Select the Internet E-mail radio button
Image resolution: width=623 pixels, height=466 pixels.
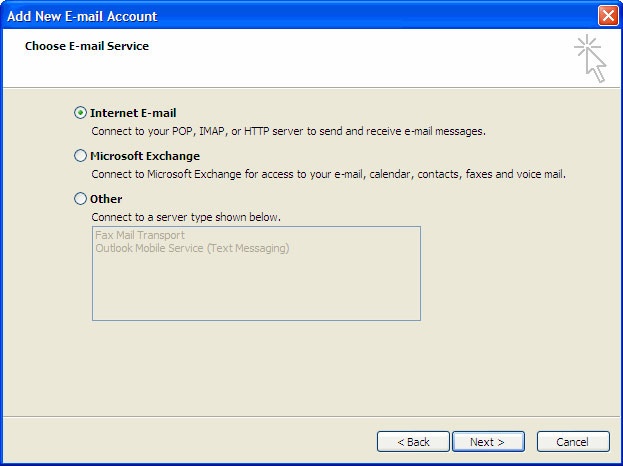coord(80,113)
